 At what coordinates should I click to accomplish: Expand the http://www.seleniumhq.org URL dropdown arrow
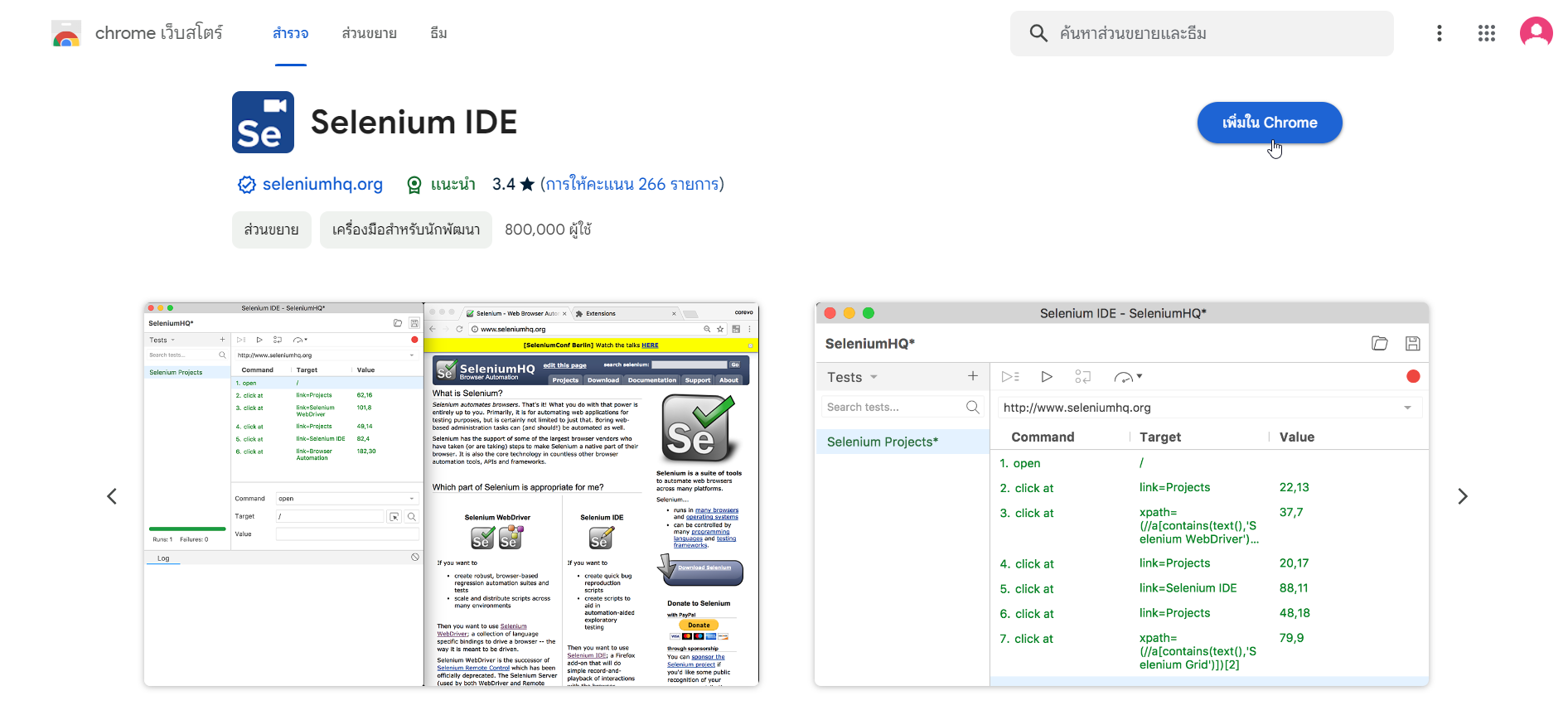pyautogui.click(x=1407, y=408)
